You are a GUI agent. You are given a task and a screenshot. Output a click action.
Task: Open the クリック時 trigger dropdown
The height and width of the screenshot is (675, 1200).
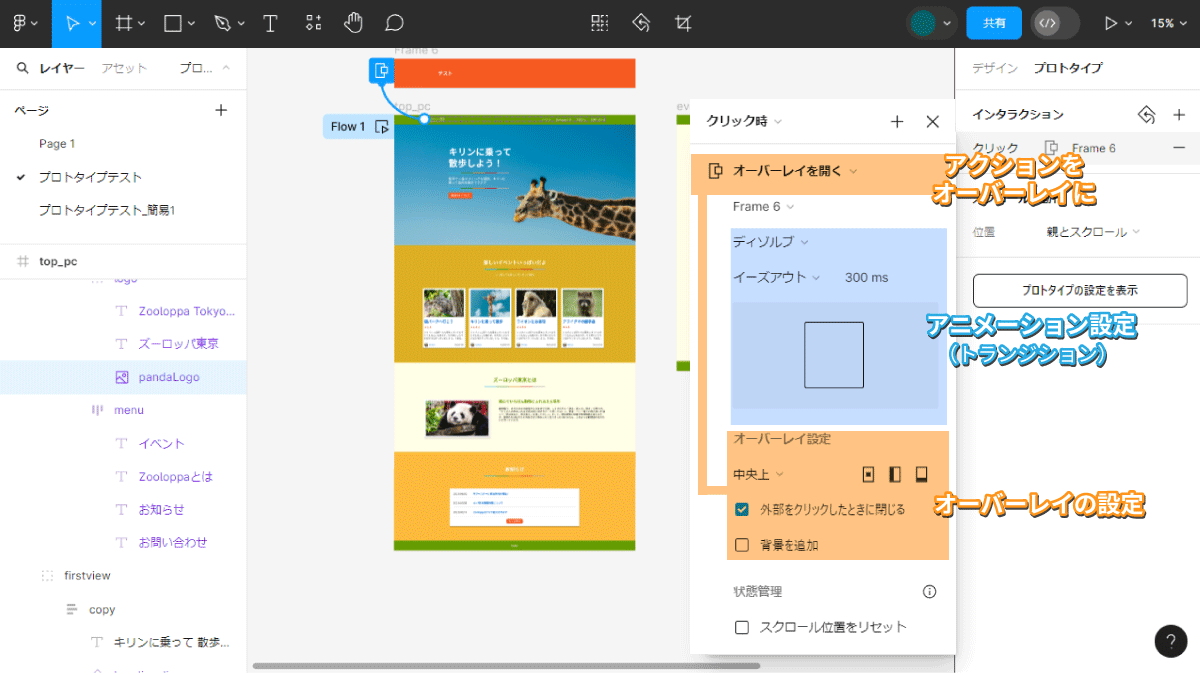click(x=744, y=121)
